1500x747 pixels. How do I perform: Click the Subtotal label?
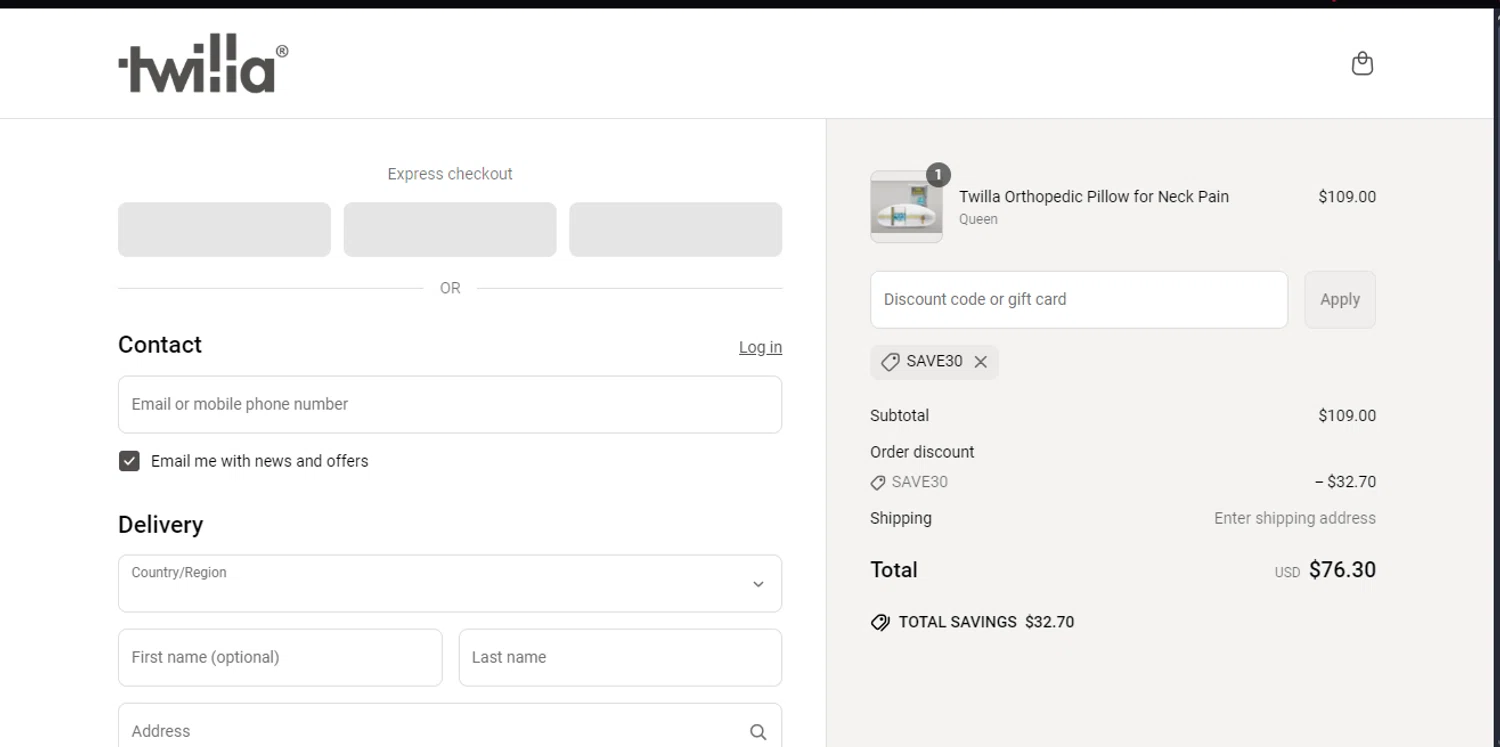point(900,416)
